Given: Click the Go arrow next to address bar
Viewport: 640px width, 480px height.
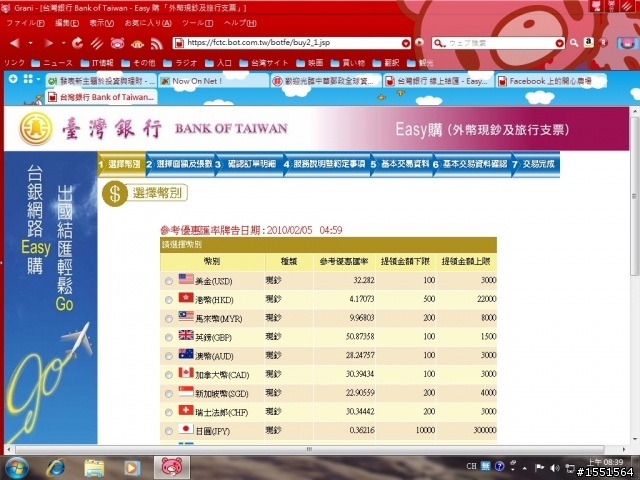Looking at the screenshot, I should click(419, 42).
